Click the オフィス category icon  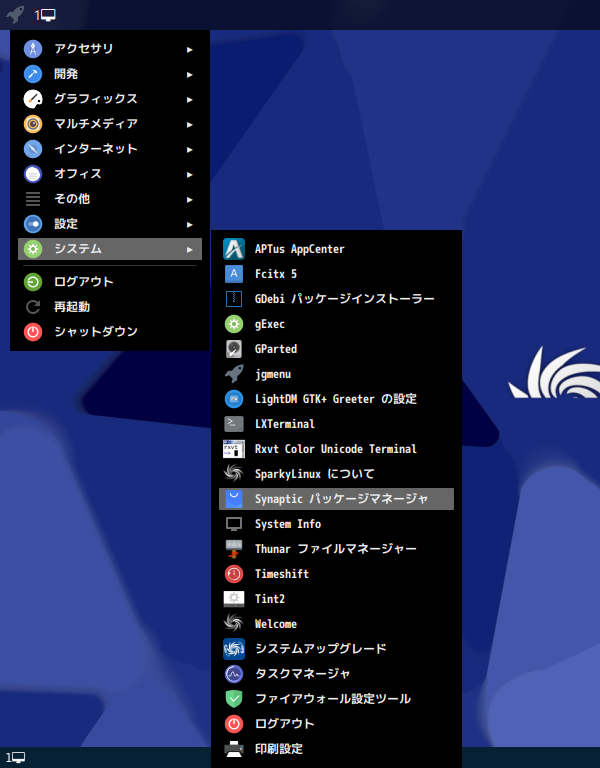[33, 173]
